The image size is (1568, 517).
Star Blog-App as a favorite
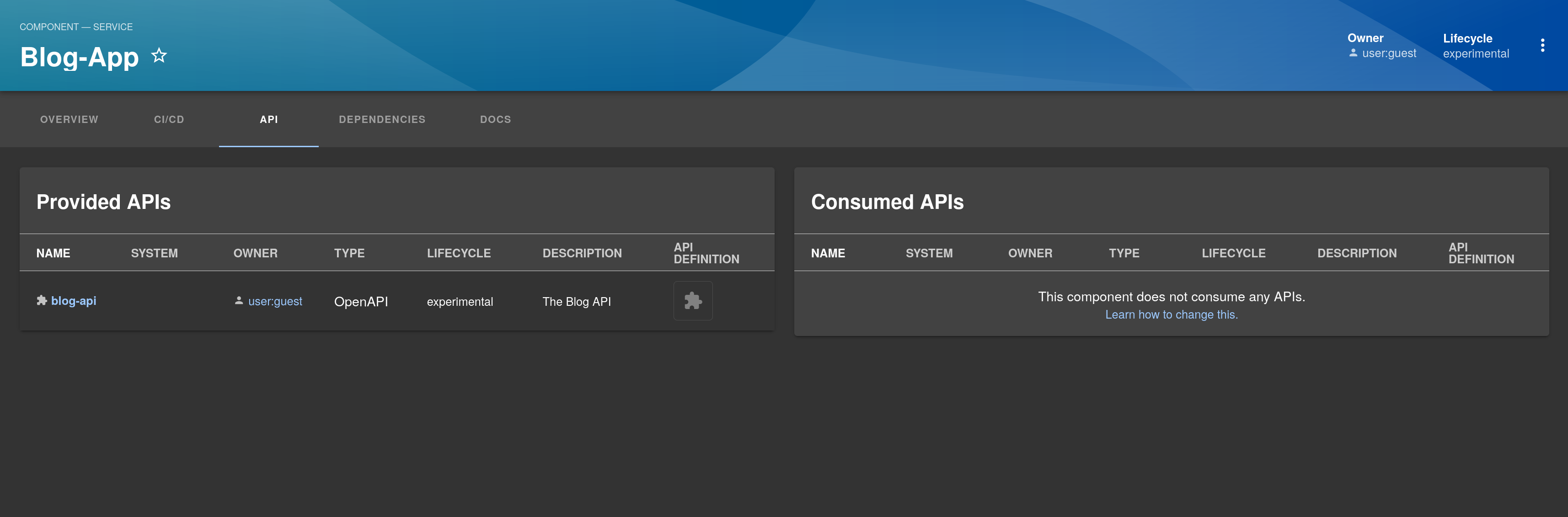click(159, 56)
